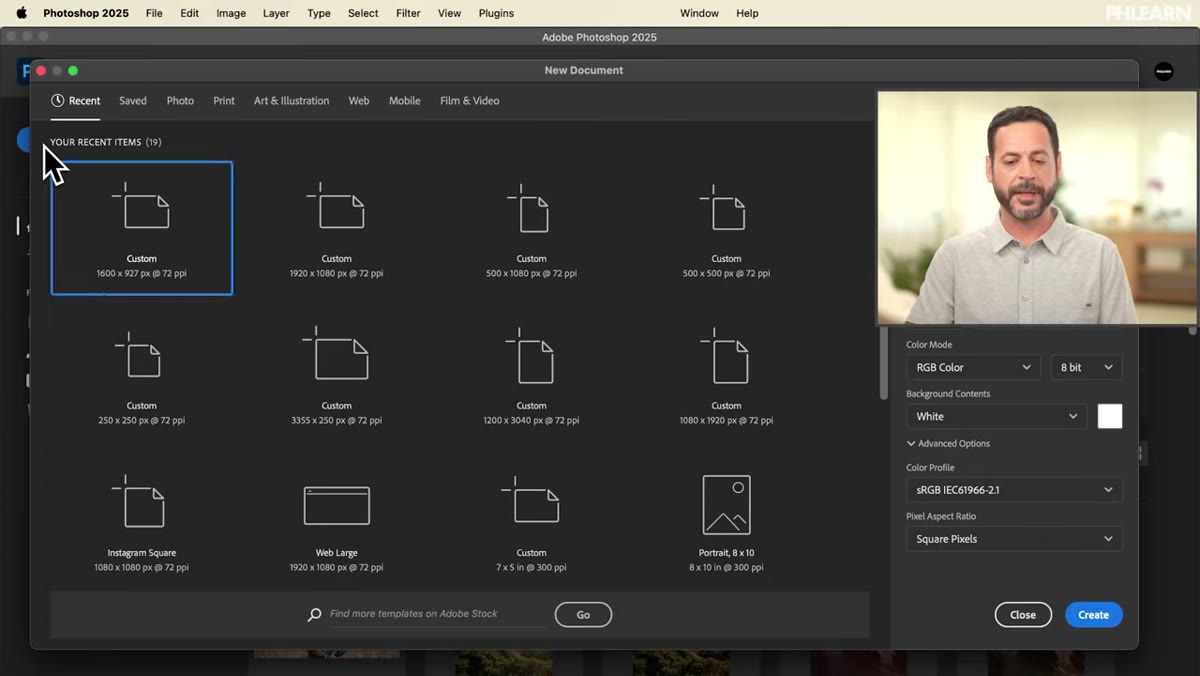This screenshot has height=676, width=1200.
Task: Click the search magnifier icon for Adobe Stock
Action: coord(315,615)
